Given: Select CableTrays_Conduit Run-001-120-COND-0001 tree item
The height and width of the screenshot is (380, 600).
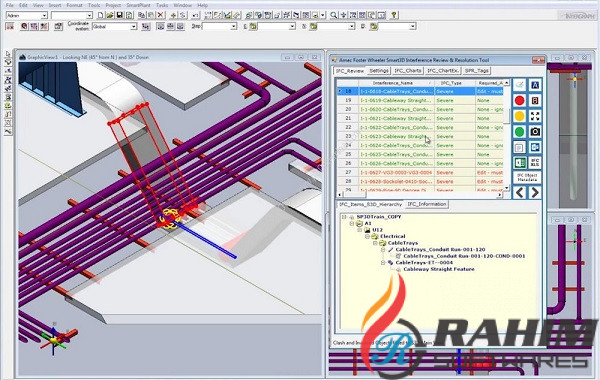Looking at the screenshot, I should 464,256.
